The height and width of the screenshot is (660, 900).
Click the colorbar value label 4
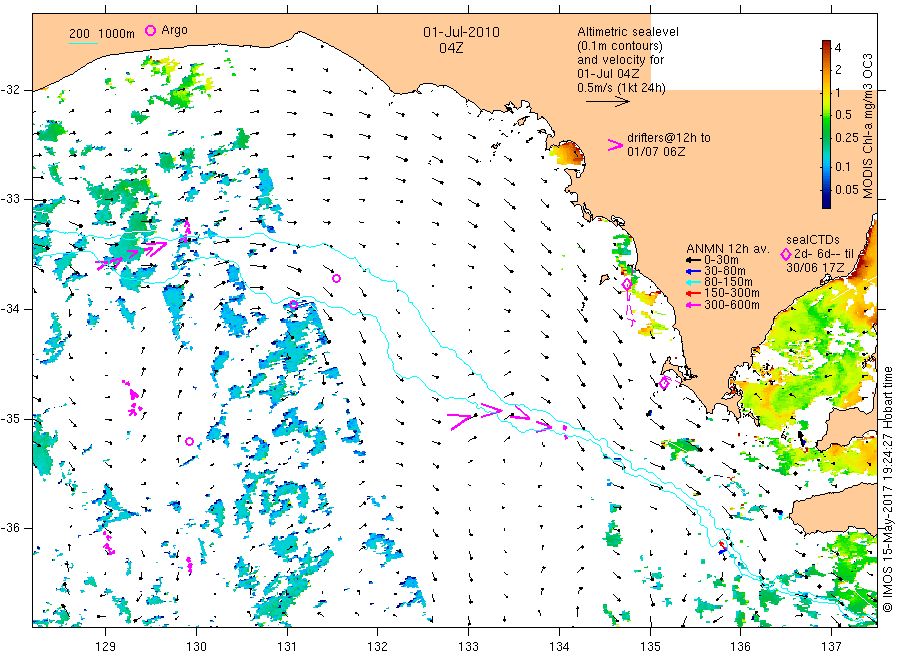[x=838, y=48]
